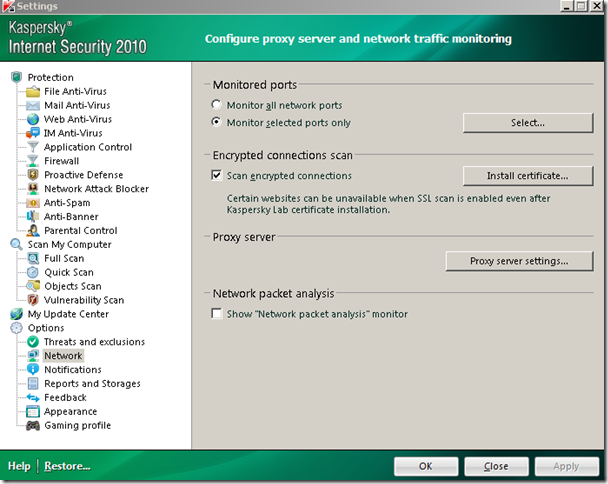Click the Parental Control icon
Screen dimensions: 608x484
33,230
